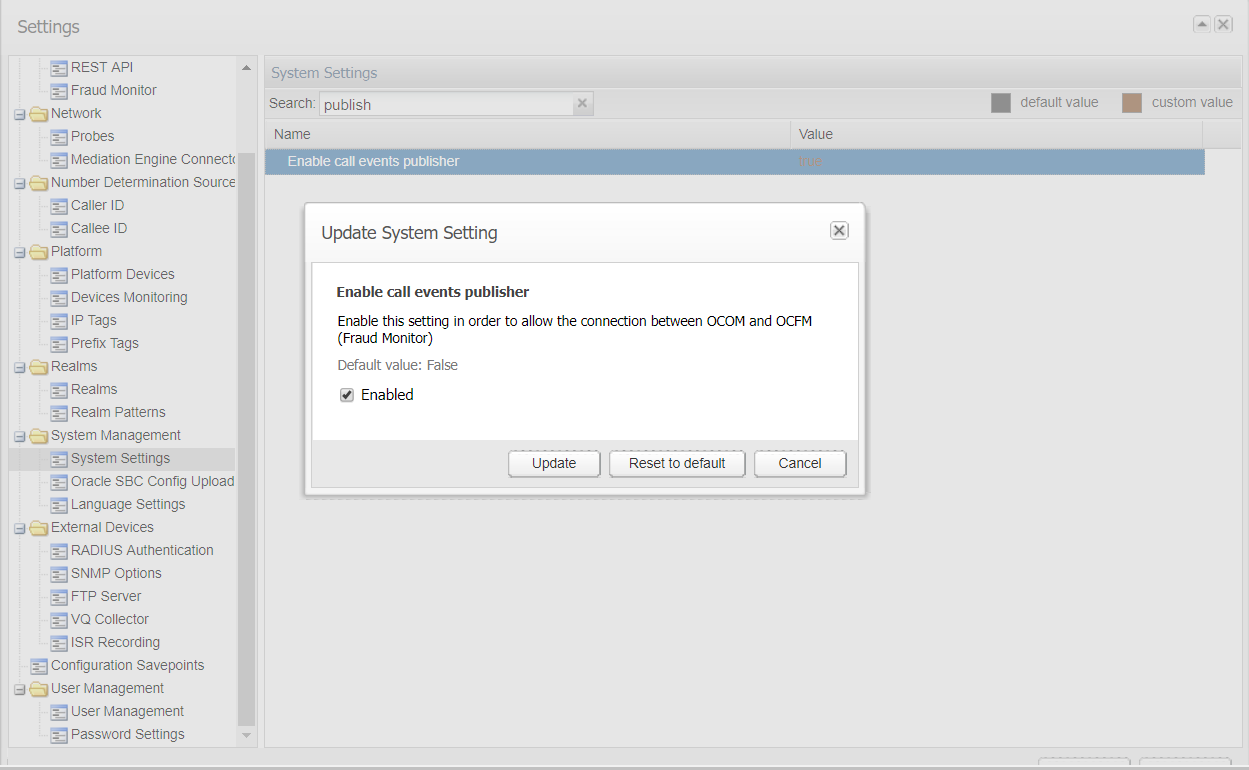Click the custom value color swatch
The image size is (1249, 770).
coord(1131,101)
